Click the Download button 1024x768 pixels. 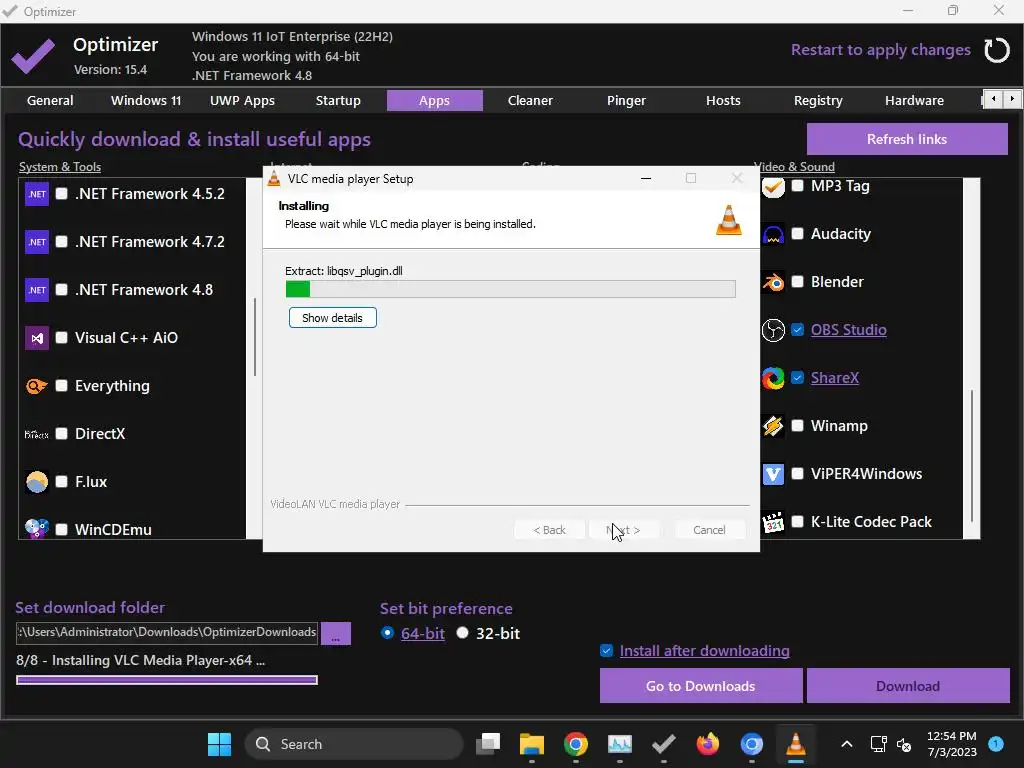point(908,686)
